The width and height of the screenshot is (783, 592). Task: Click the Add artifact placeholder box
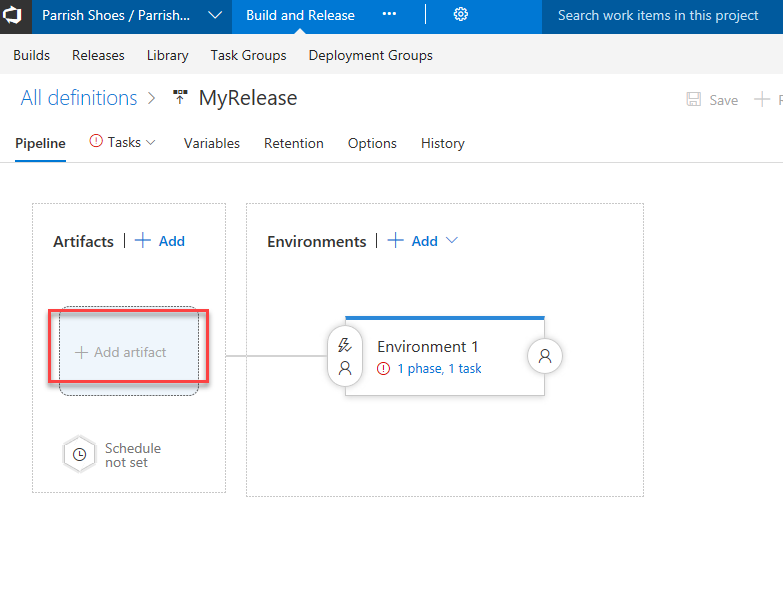[x=129, y=352]
